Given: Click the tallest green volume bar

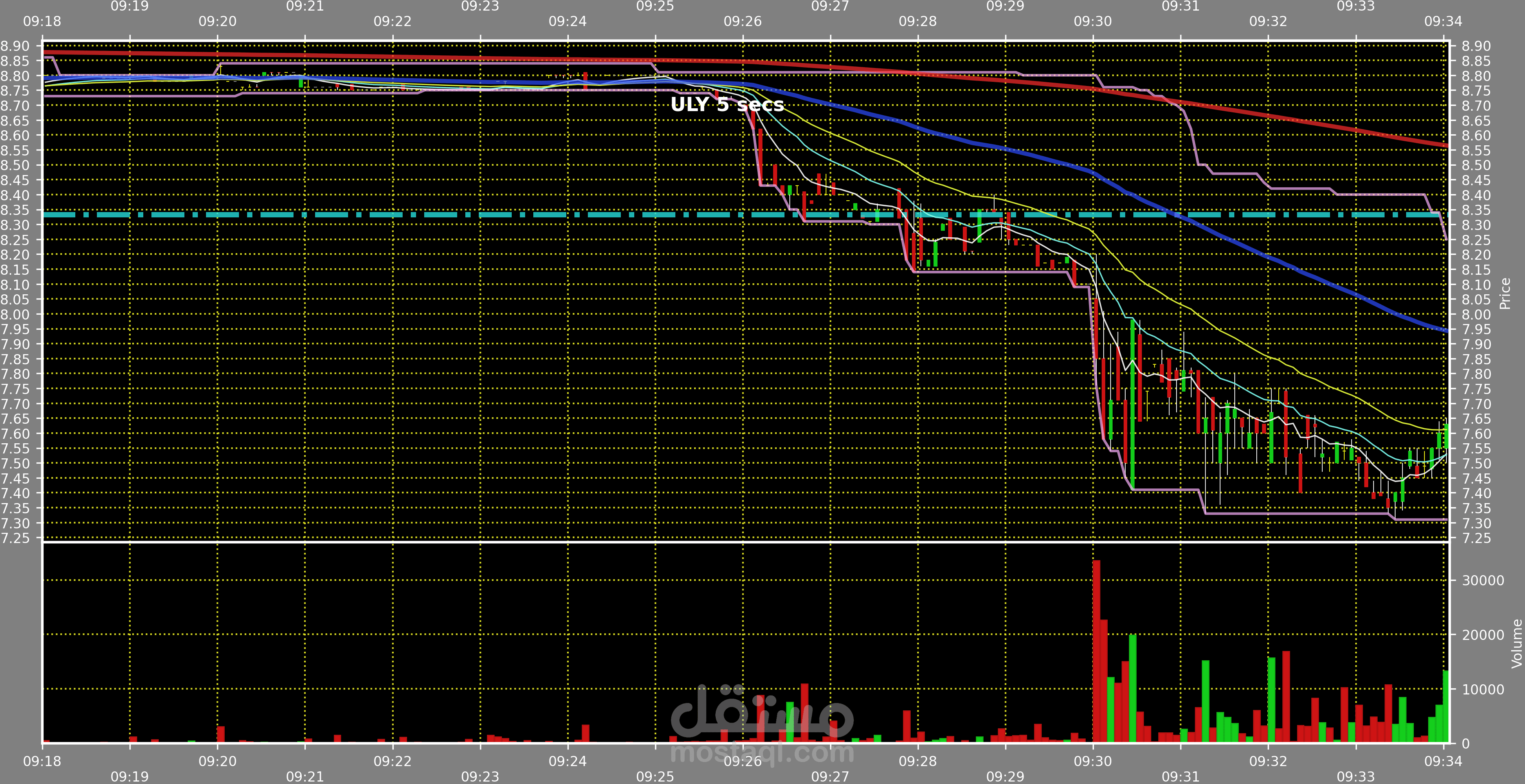Looking at the screenshot, I should point(1133,689).
